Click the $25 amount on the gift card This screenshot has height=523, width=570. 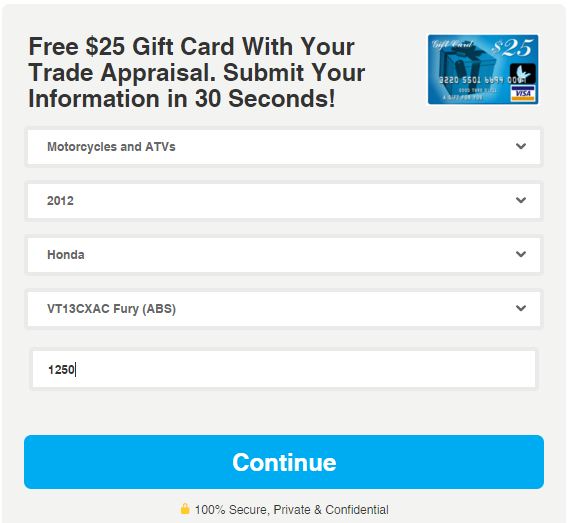(512, 48)
